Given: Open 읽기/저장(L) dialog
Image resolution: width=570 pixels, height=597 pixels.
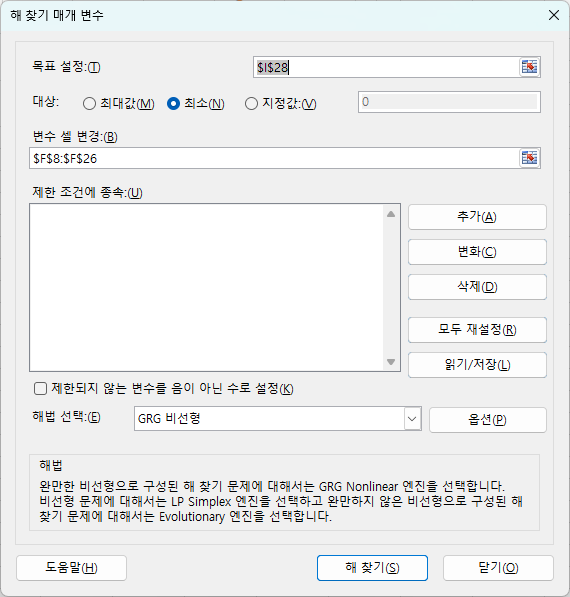Looking at the screenshot, I should coord(477,365).
